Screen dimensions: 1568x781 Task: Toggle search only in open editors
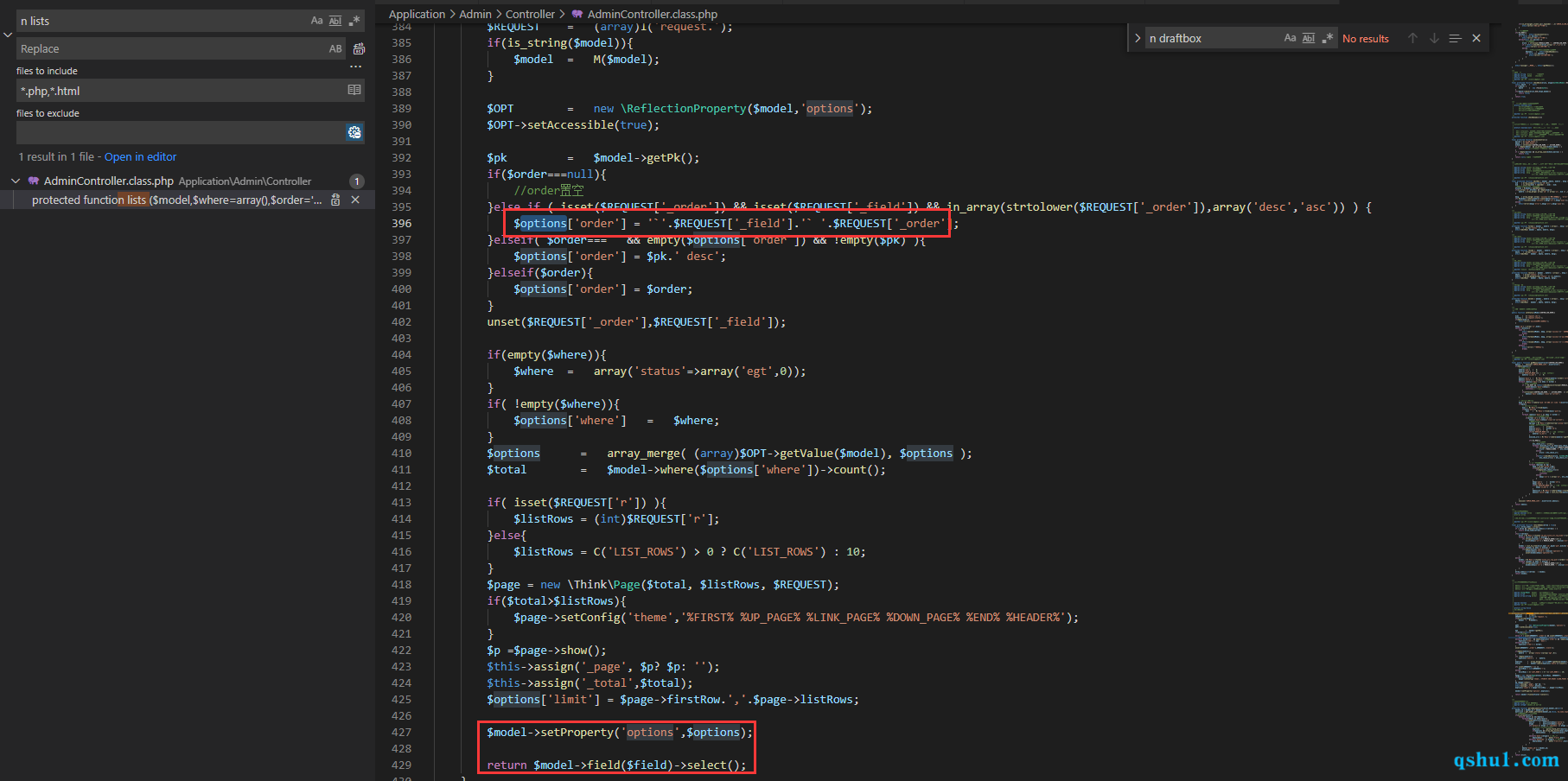pos(354,90)
